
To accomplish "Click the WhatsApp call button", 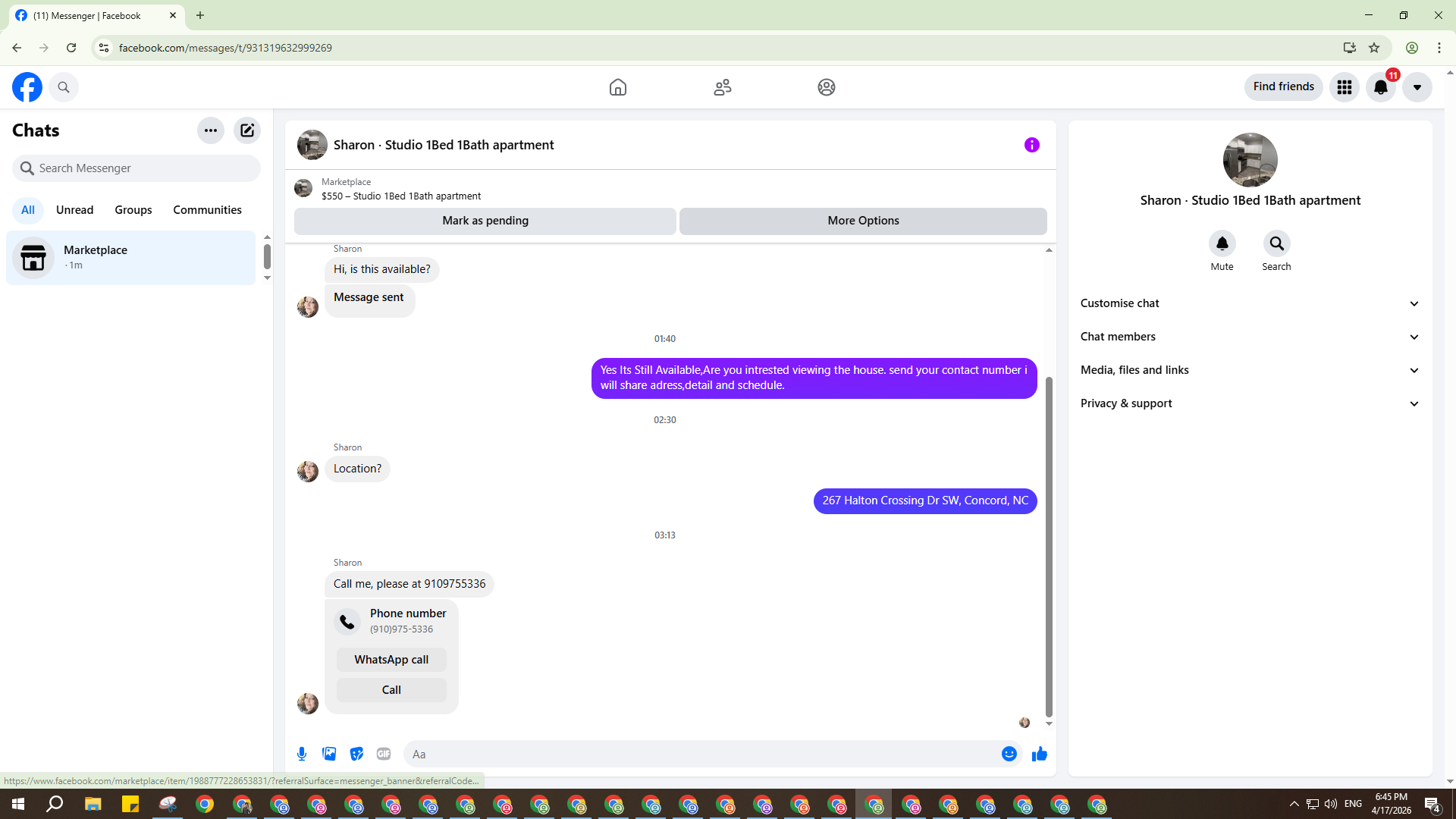I will coord(391,660).
